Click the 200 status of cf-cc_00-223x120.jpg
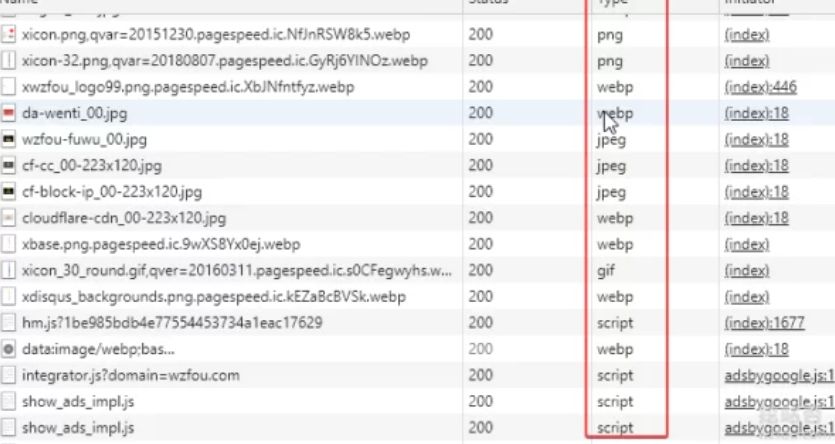Viewport: 835px width, 444px height. 480,166
